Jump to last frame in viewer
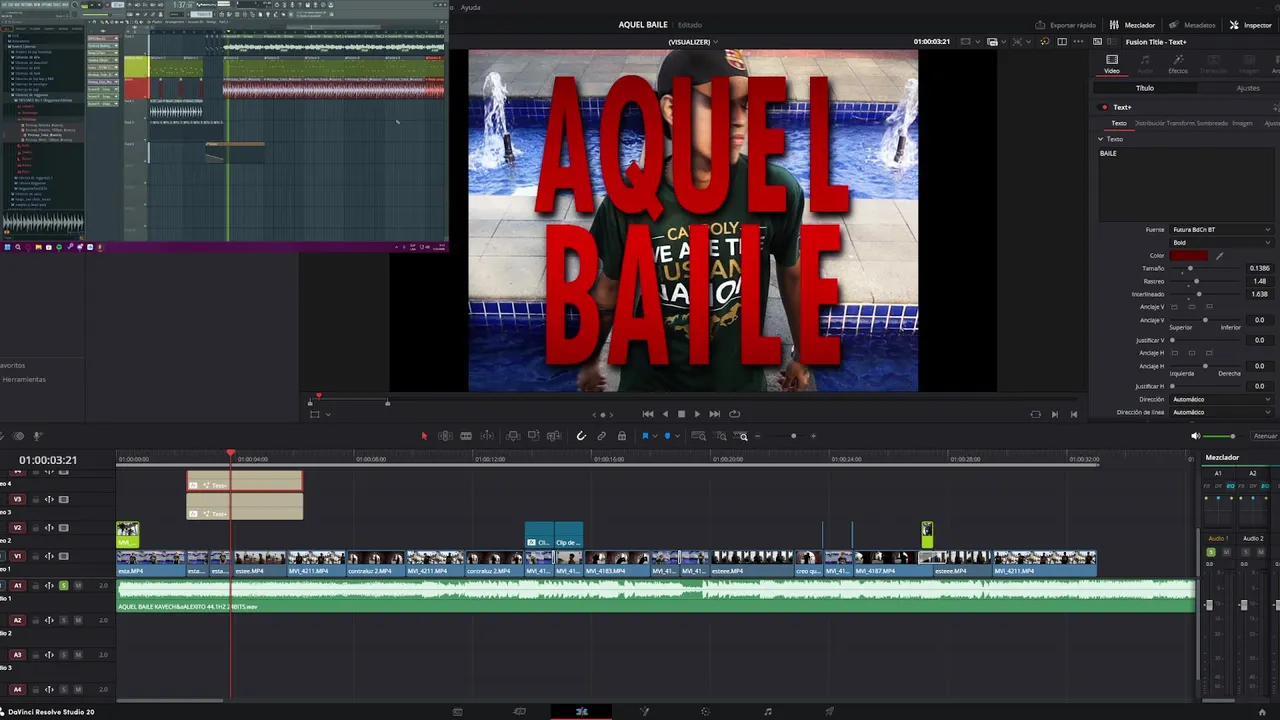1280x720 pixels. pos(714,414)
